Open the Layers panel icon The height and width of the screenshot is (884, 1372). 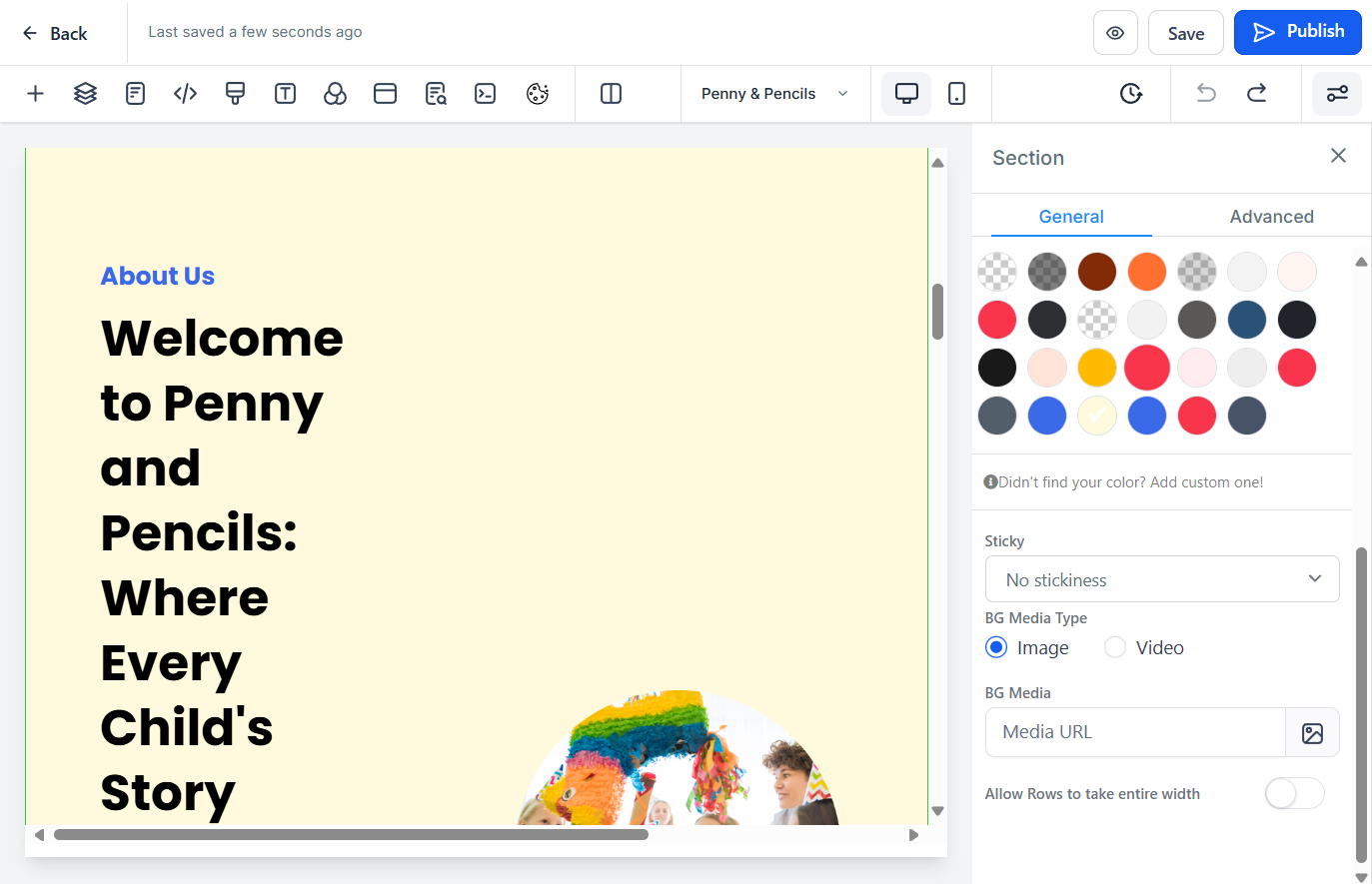click(85, 94)
